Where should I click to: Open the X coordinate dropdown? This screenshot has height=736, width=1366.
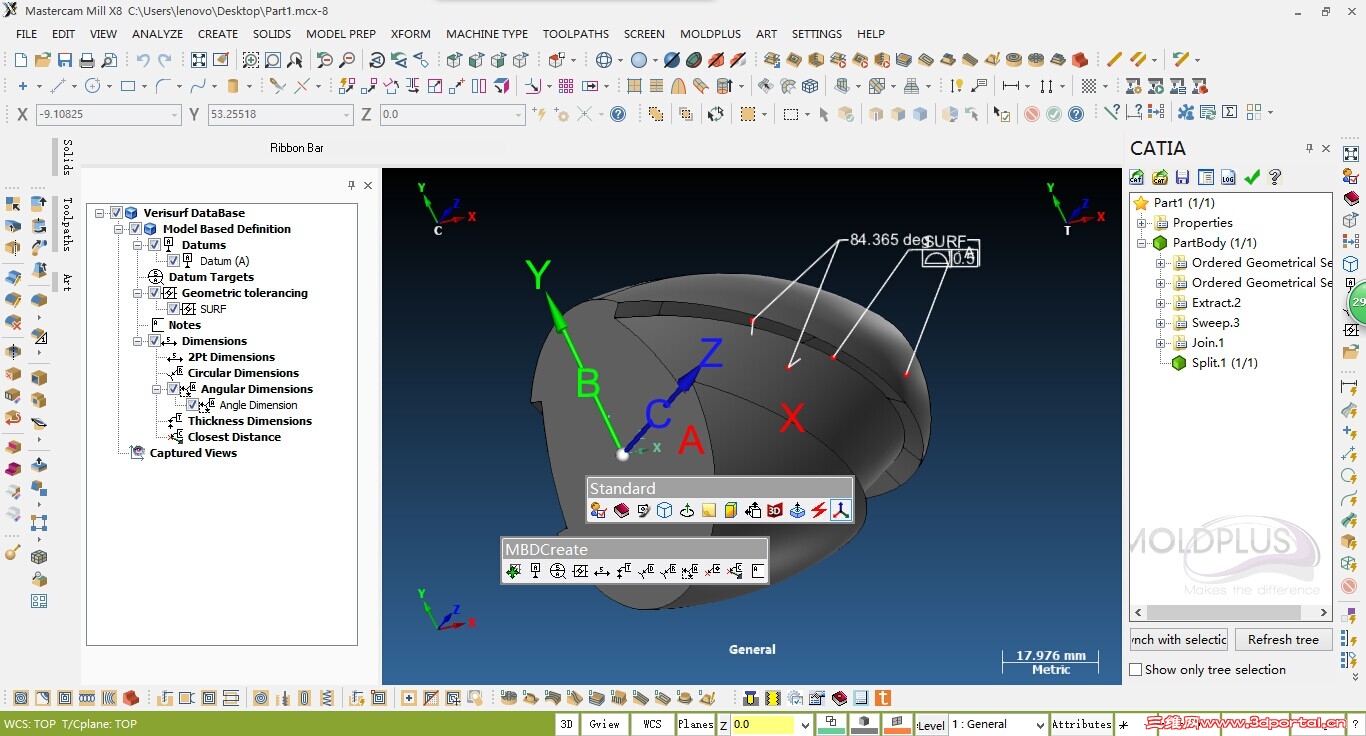176,115
